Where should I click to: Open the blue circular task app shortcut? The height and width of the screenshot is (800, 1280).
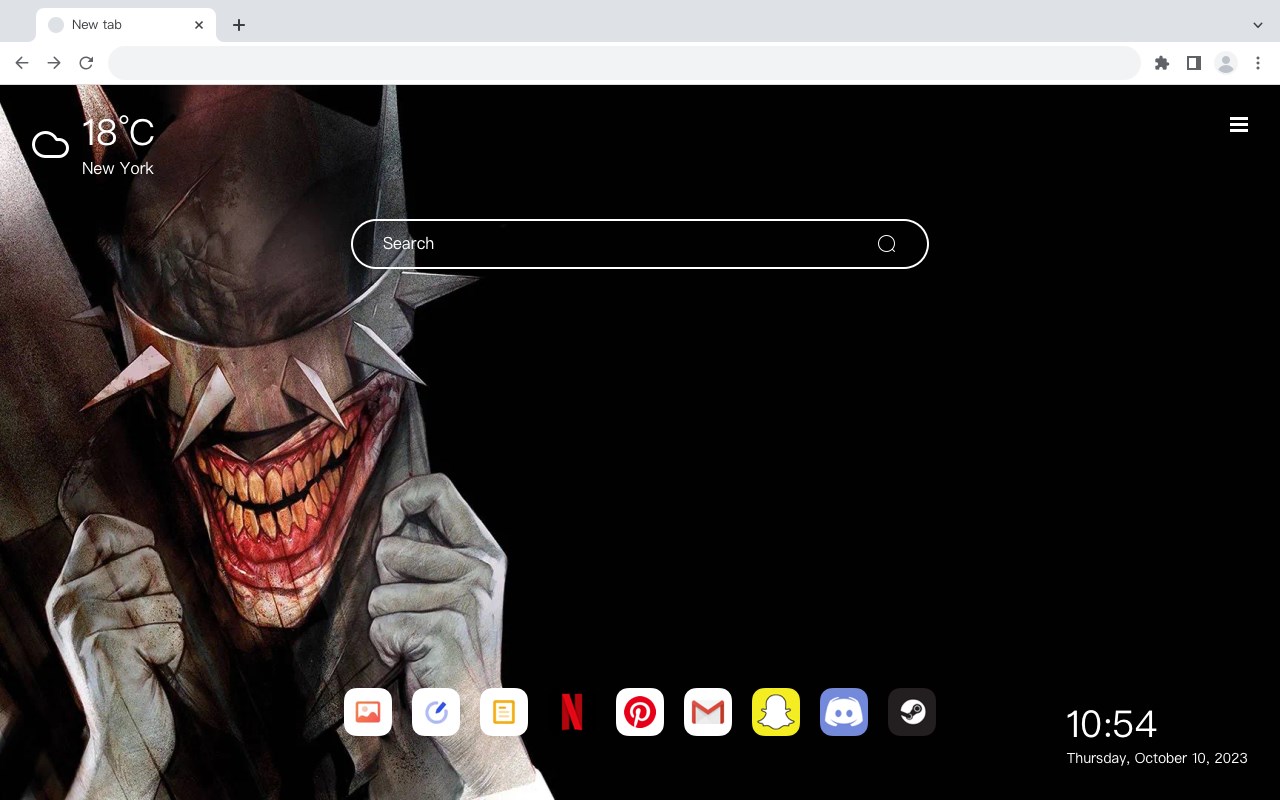[x=436, y=712]
